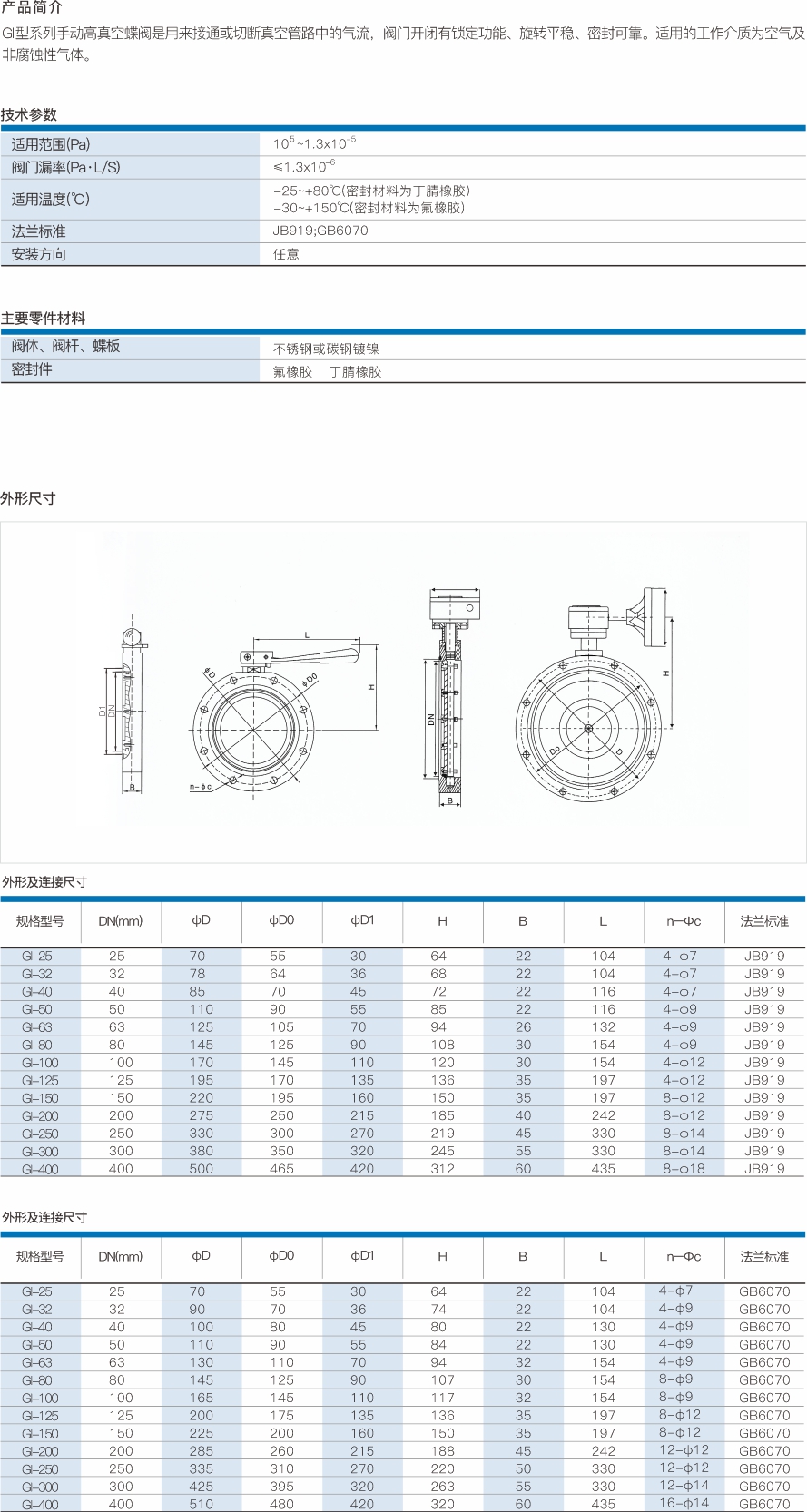Click the 阀体、阀杆、蝶板 label
The height and width of the screenshot is (1512, 807).
[65, 346]
